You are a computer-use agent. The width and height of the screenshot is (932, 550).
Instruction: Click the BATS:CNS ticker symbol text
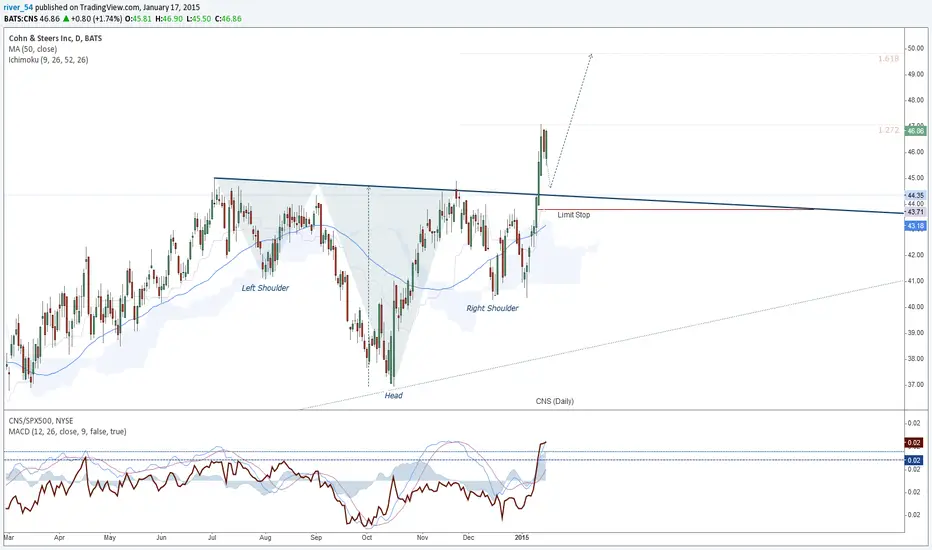[x=21, y=18]
